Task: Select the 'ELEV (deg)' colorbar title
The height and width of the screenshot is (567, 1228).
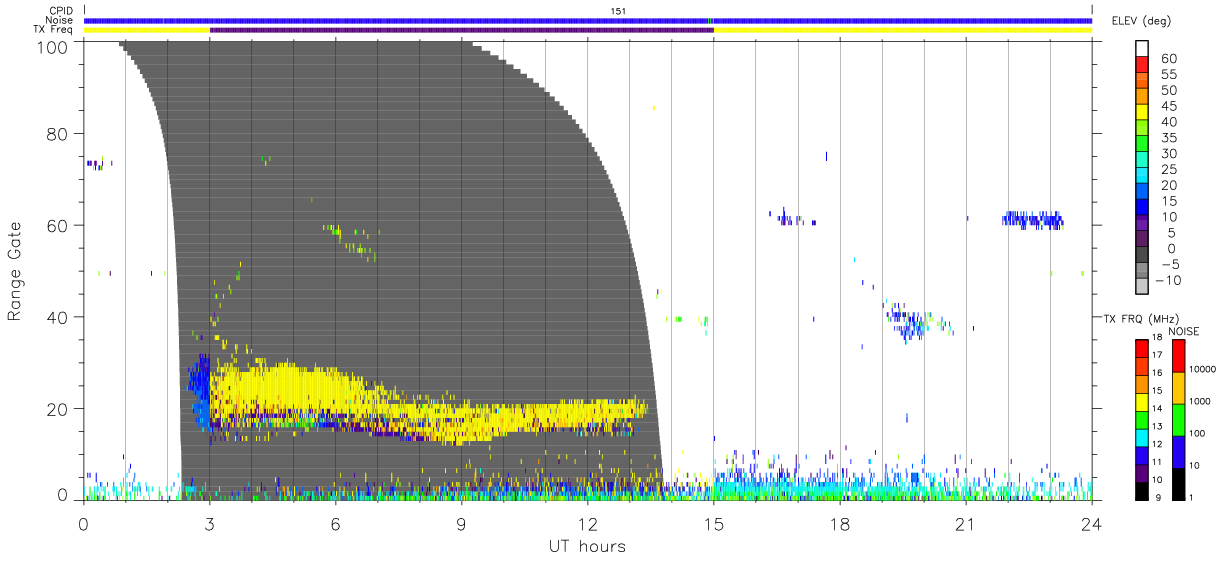Action: pos(1141,20)
